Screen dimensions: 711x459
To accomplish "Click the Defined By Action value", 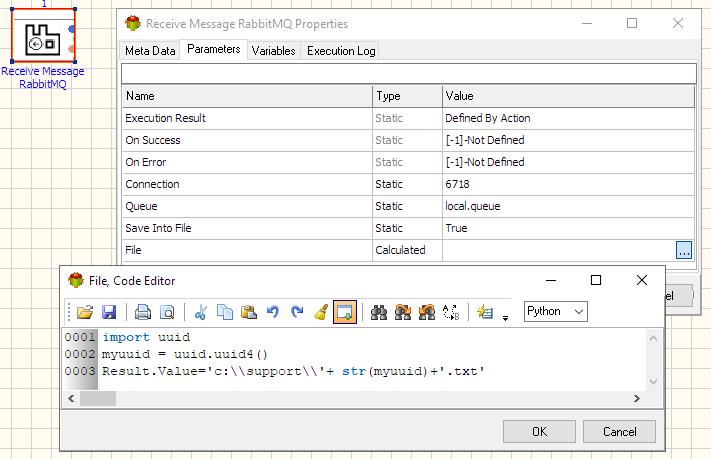I will [x=487, y=118].
